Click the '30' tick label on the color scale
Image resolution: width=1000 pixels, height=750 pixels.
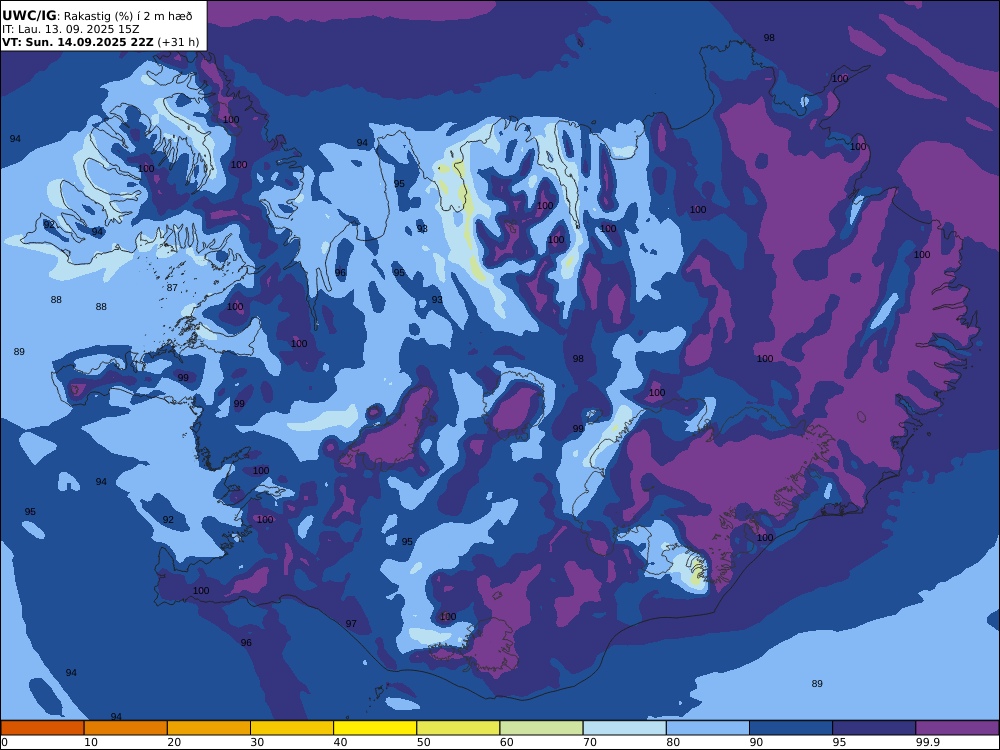click(x=257, y=742)
